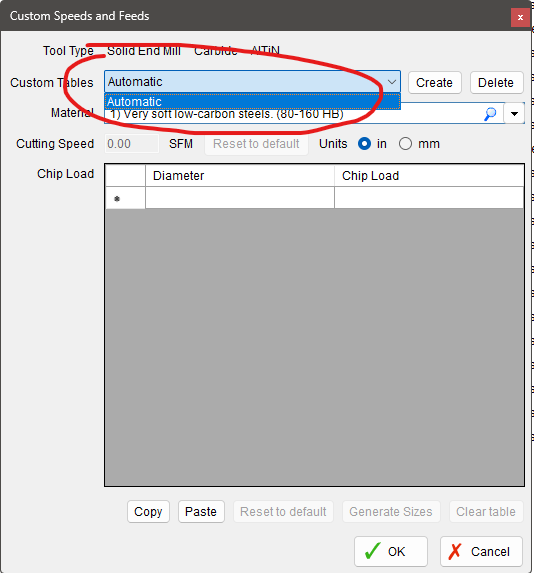Expand the Custom Tables dropdown arrow

(x=392, y=82)
